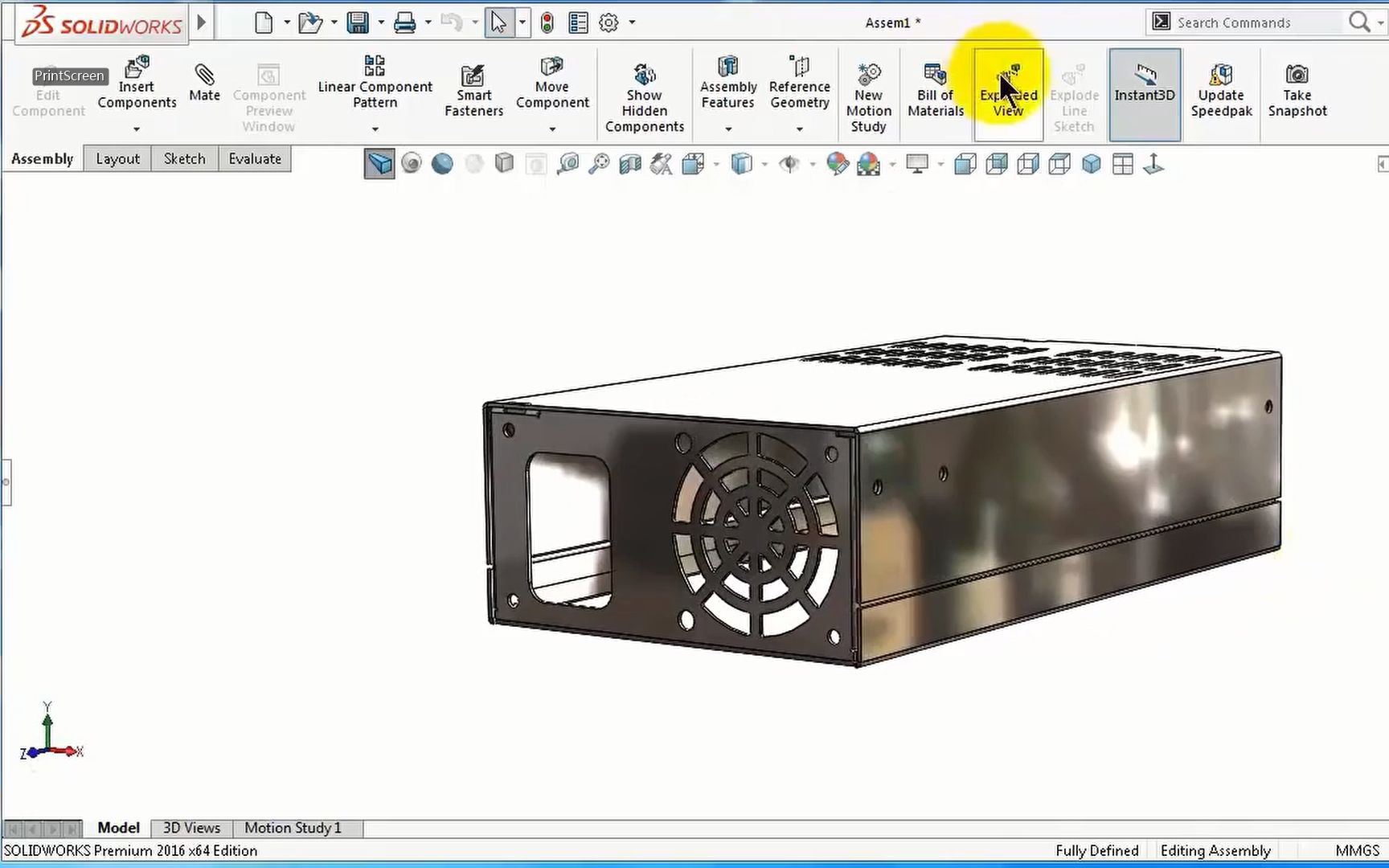1389x868 pixels.
Task: Click the Take Snapshot button
Action: click(x=1297, y=88)
